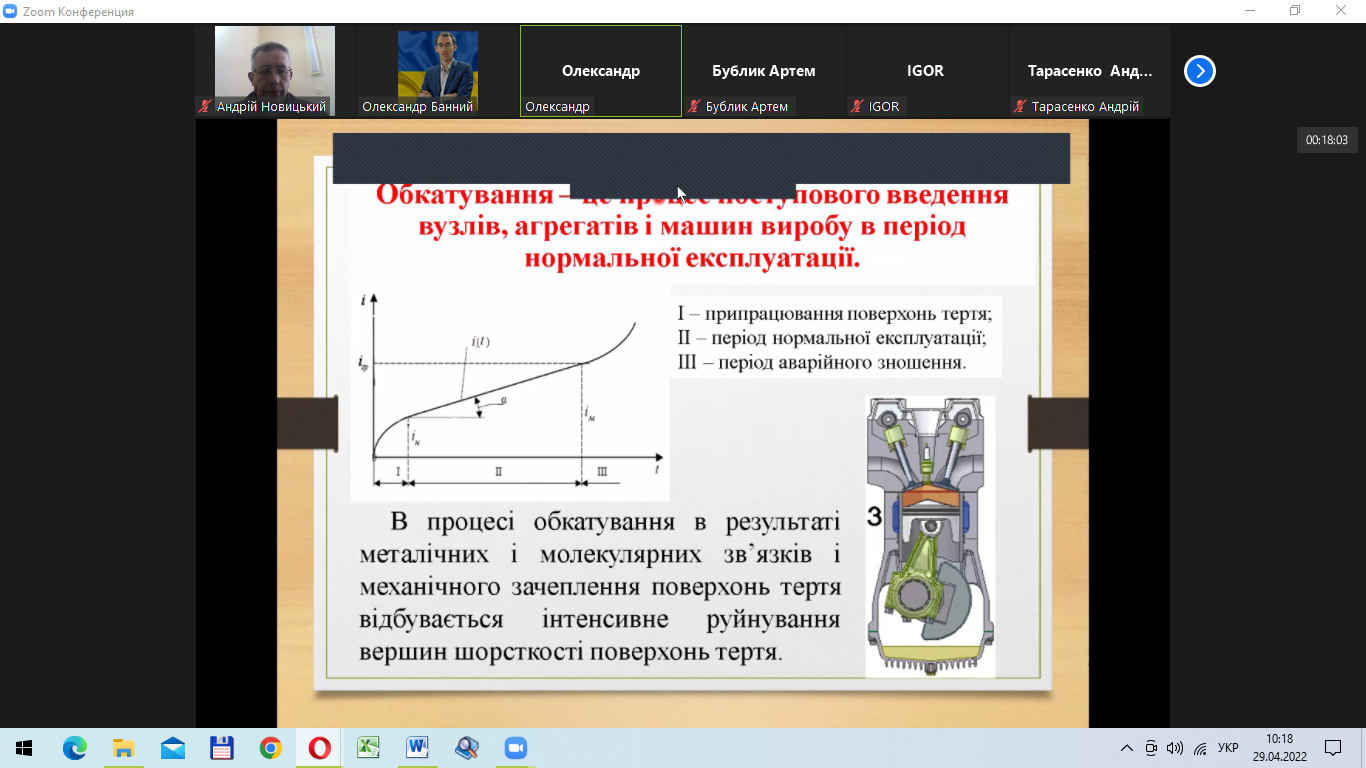Click legend line I – припрацювання поверхонь тертя
Image resolution: width=1366 pixels, height=768 pixels.
[835, 312]
